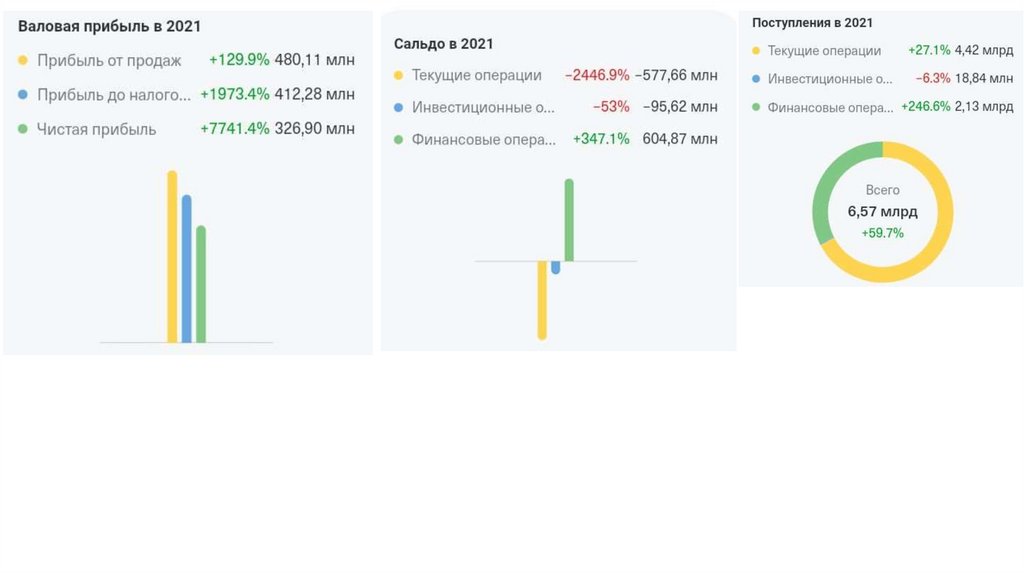Image resolution: width=1024 pixels, height=574 pixels.
Task: Click the small blue bar in Сальдо chart
Action: click(556, 267)
